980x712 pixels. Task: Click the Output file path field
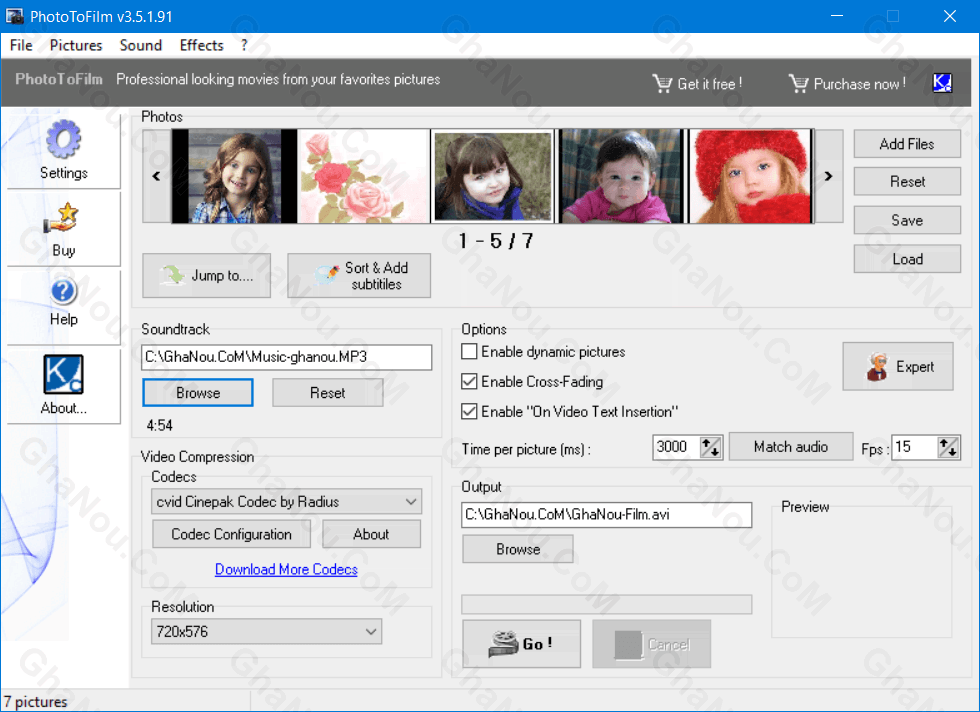click(x=606, y=514)
